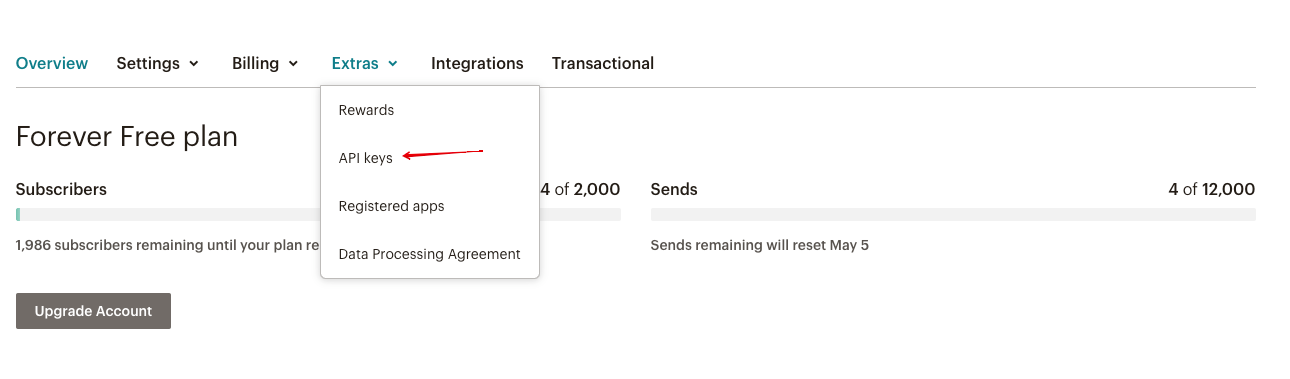The width and height of the screenshot is (1290, 379).
Task: Click the Sends remaining reset May 5 text
Action: (760, 245)
